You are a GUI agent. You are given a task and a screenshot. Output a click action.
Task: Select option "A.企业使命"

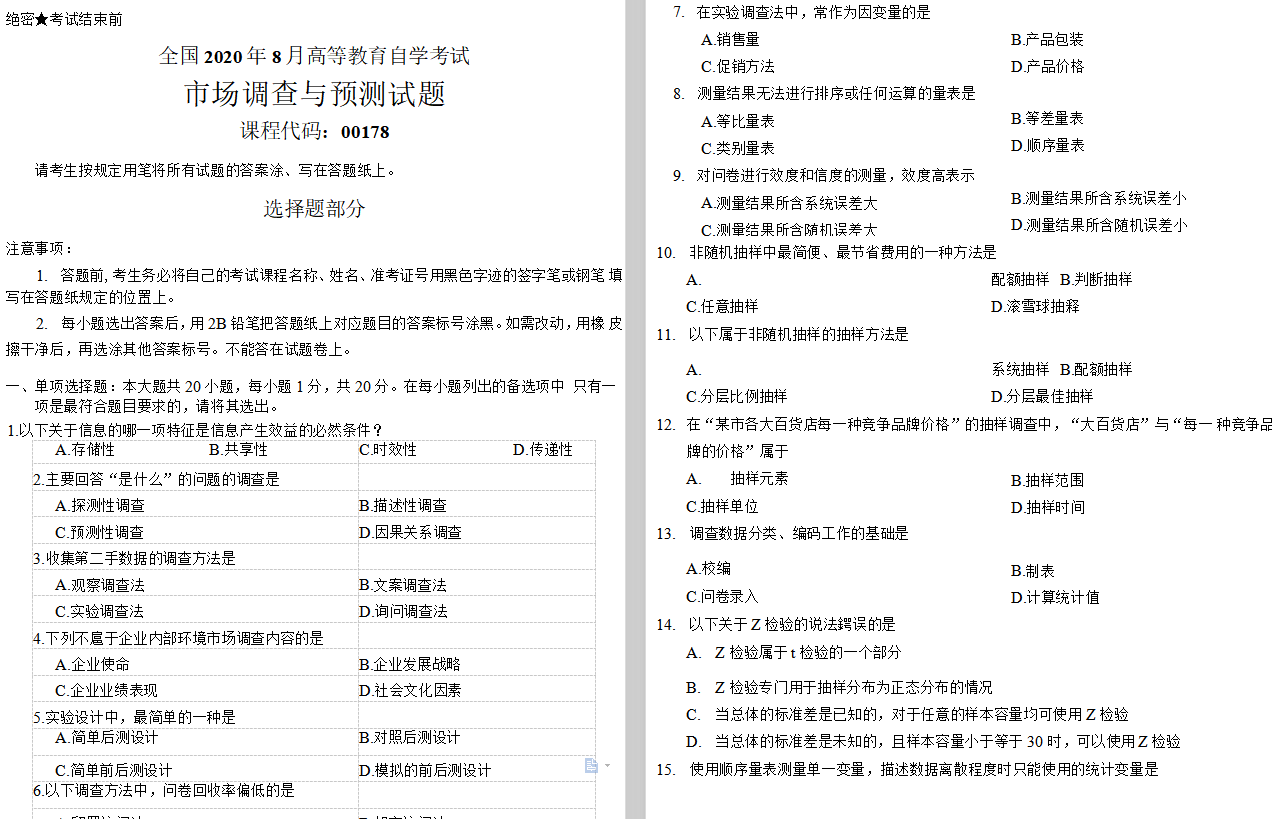[x=92, y=664]
